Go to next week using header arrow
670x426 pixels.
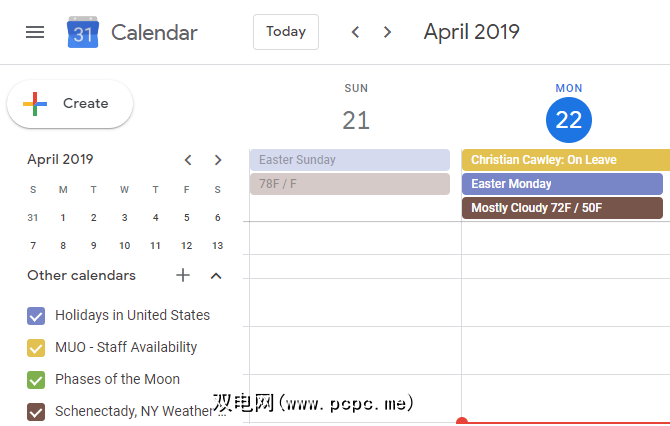pyautogui.click(x=388, y=32)
